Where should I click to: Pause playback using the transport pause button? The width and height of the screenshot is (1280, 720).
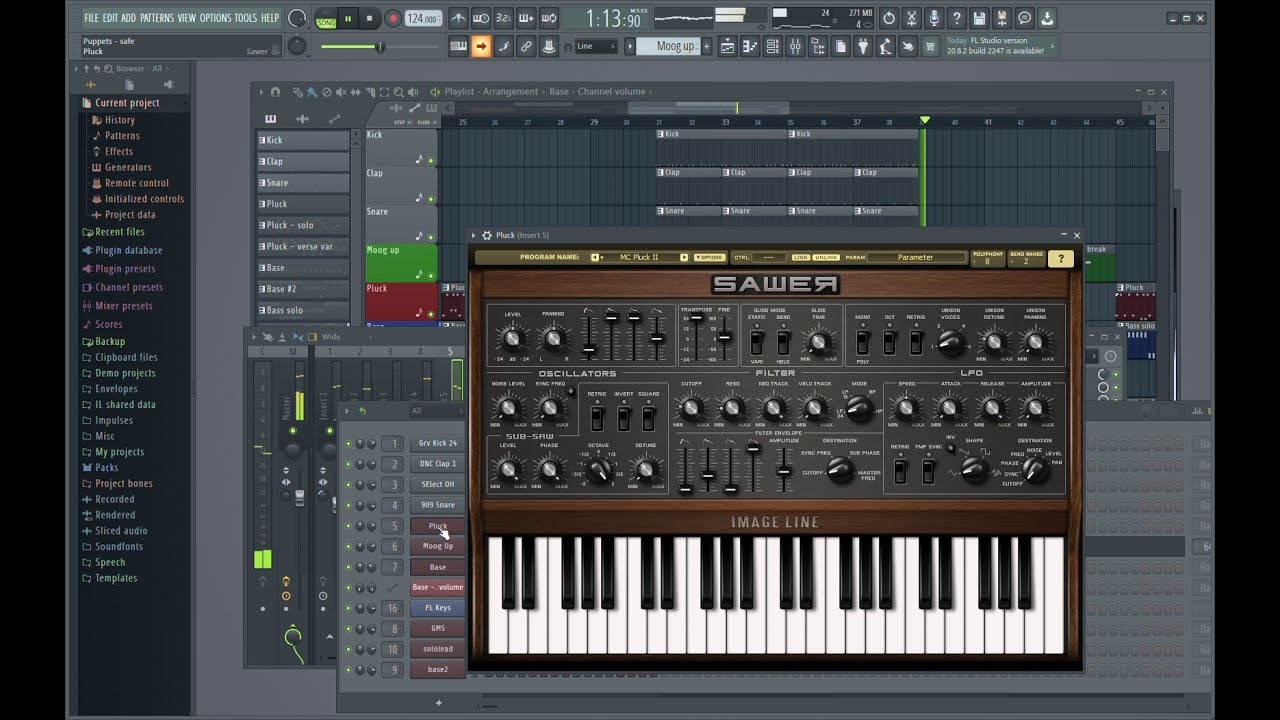(348, 18)
